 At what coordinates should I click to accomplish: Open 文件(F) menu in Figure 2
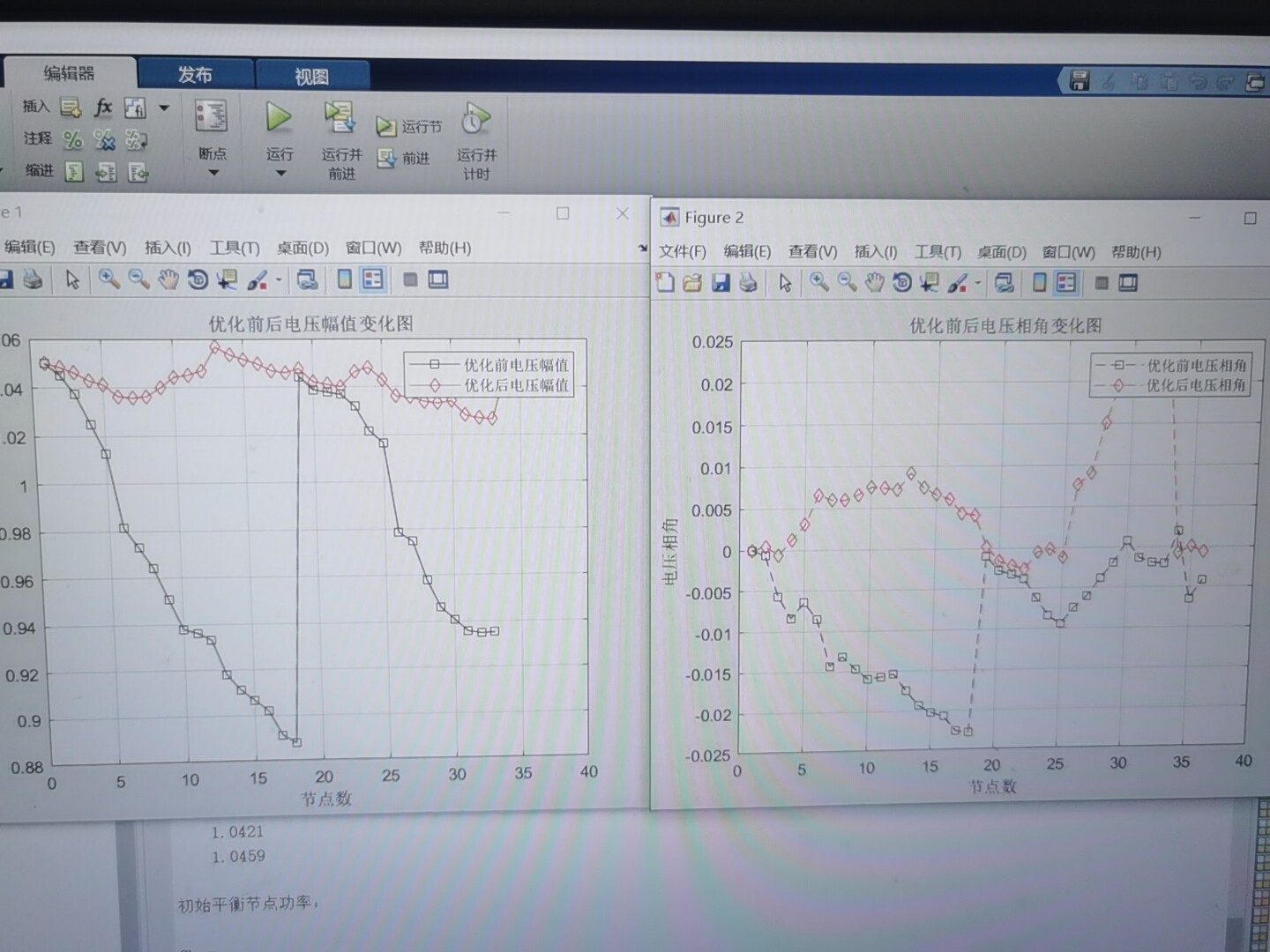(x=683, y=251)
